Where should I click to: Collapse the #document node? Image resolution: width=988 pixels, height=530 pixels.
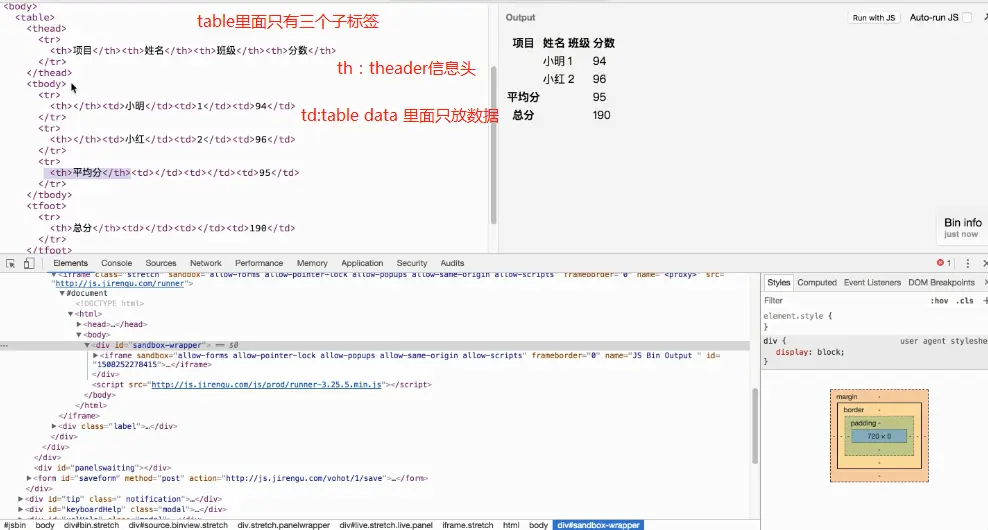point(62,294)
